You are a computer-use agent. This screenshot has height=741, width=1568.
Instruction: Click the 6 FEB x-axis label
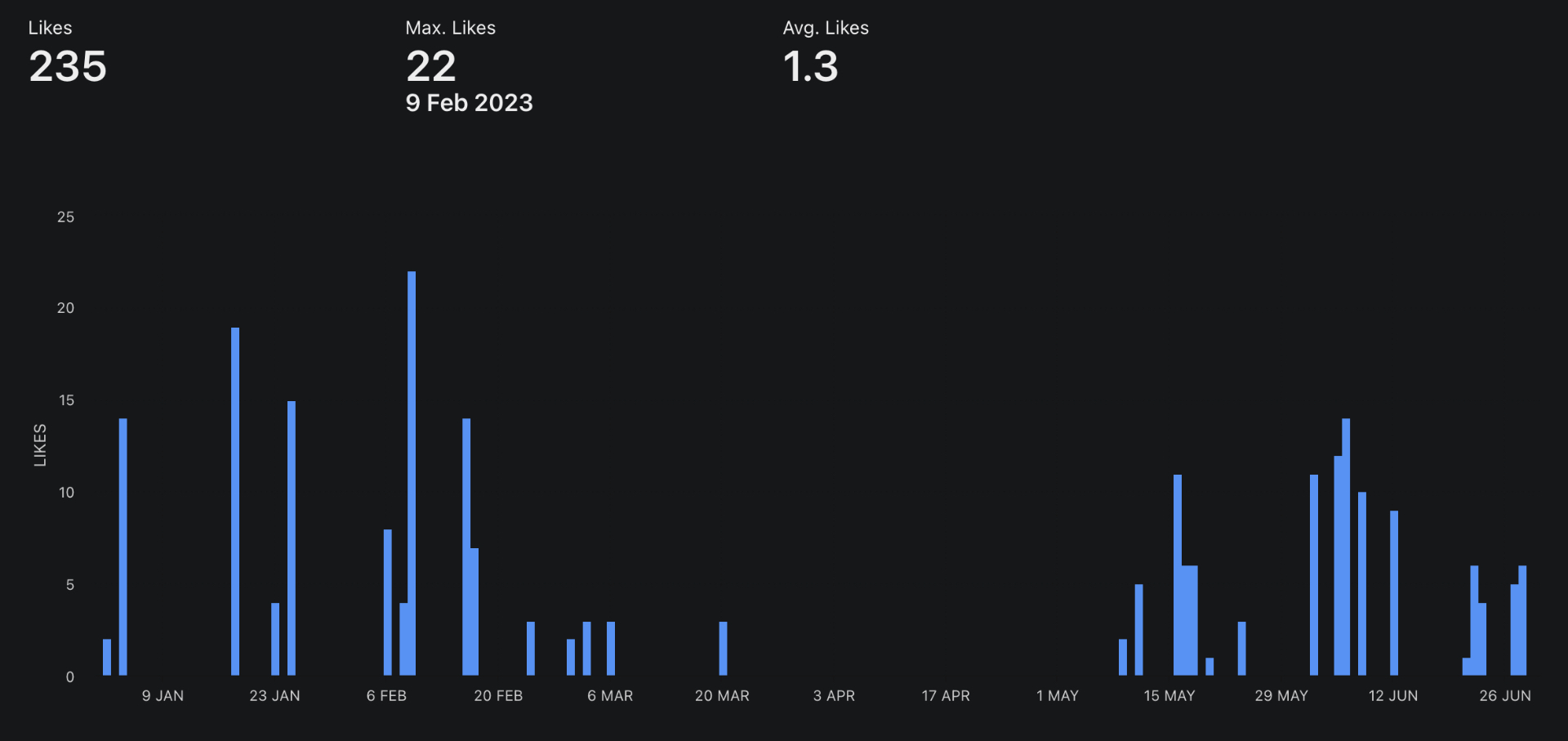pyautogui.click(x=386, y=696)
